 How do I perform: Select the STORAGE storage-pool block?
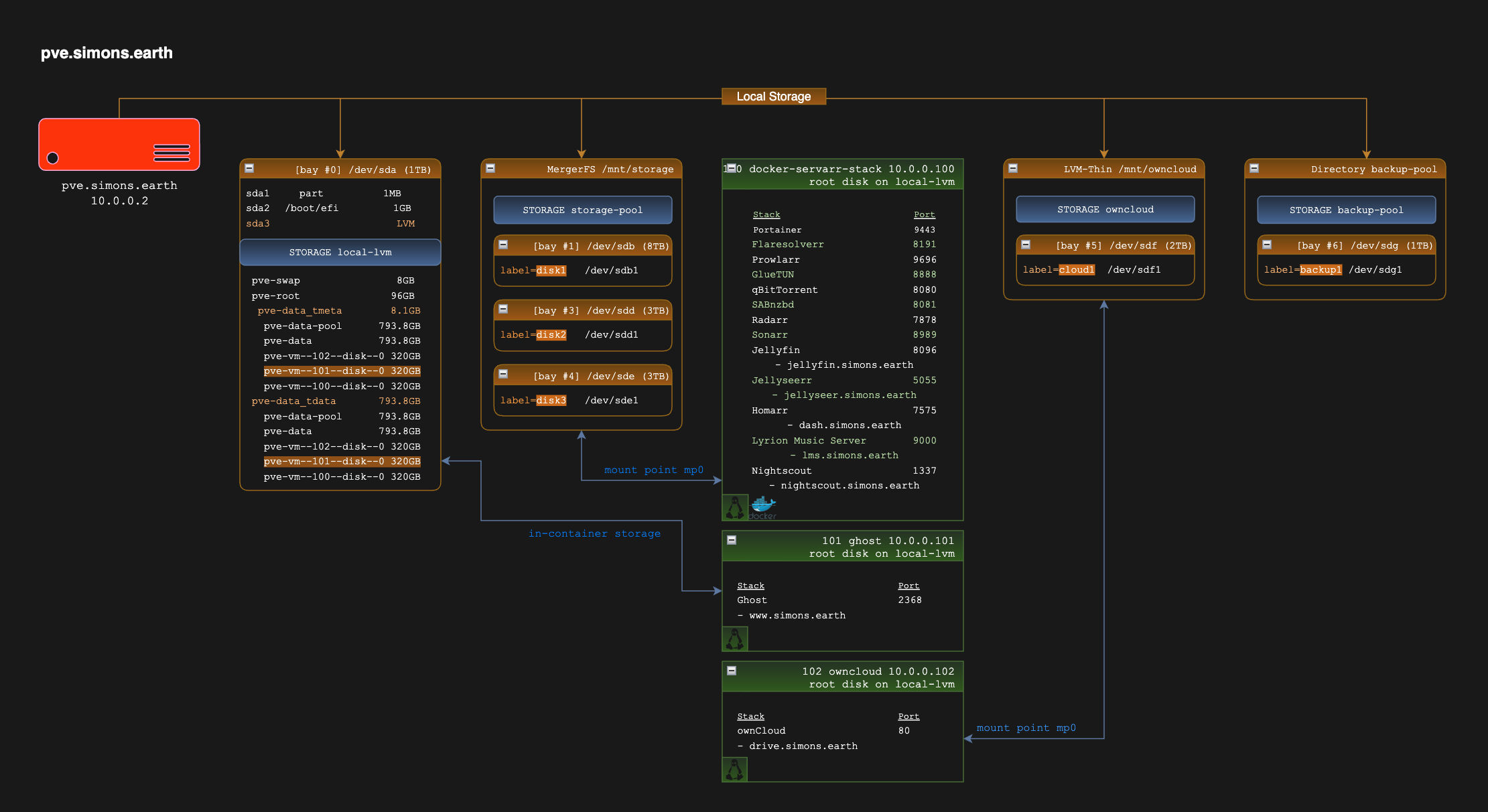(x=582, y=210)
